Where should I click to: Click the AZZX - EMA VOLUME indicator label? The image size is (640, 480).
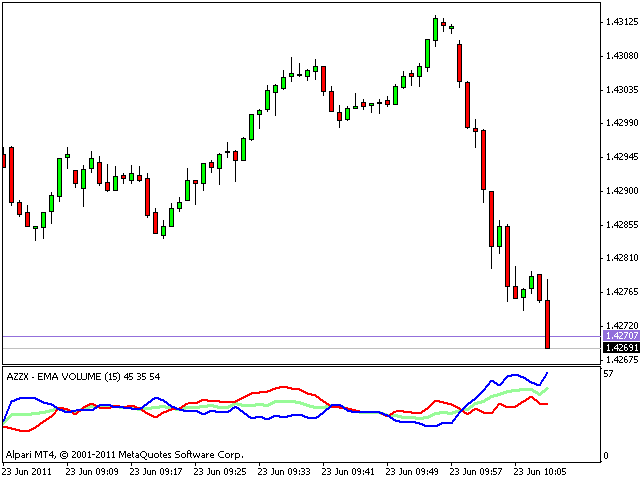coord(83,375)
